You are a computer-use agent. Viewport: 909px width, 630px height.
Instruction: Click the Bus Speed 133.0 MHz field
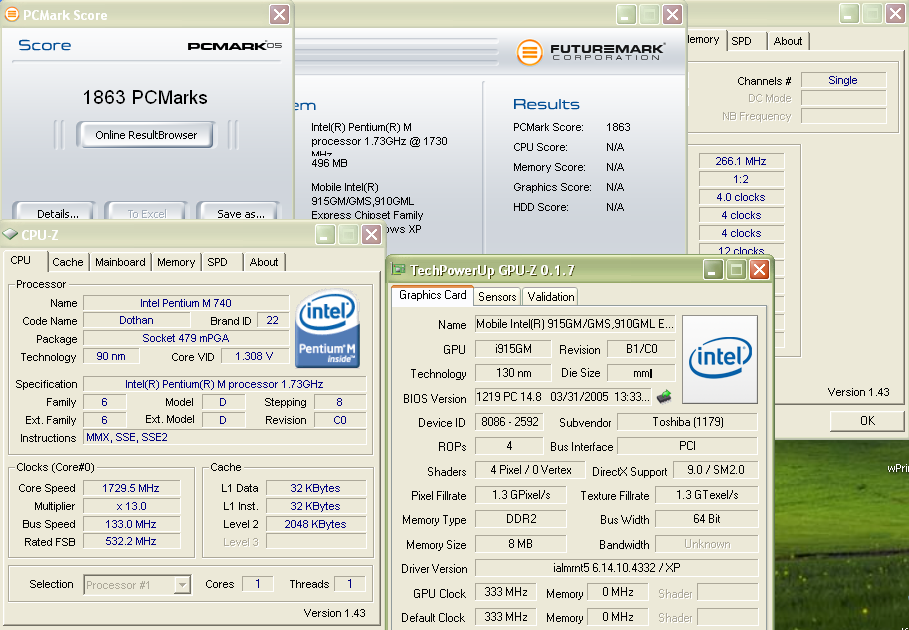(131, 524)
